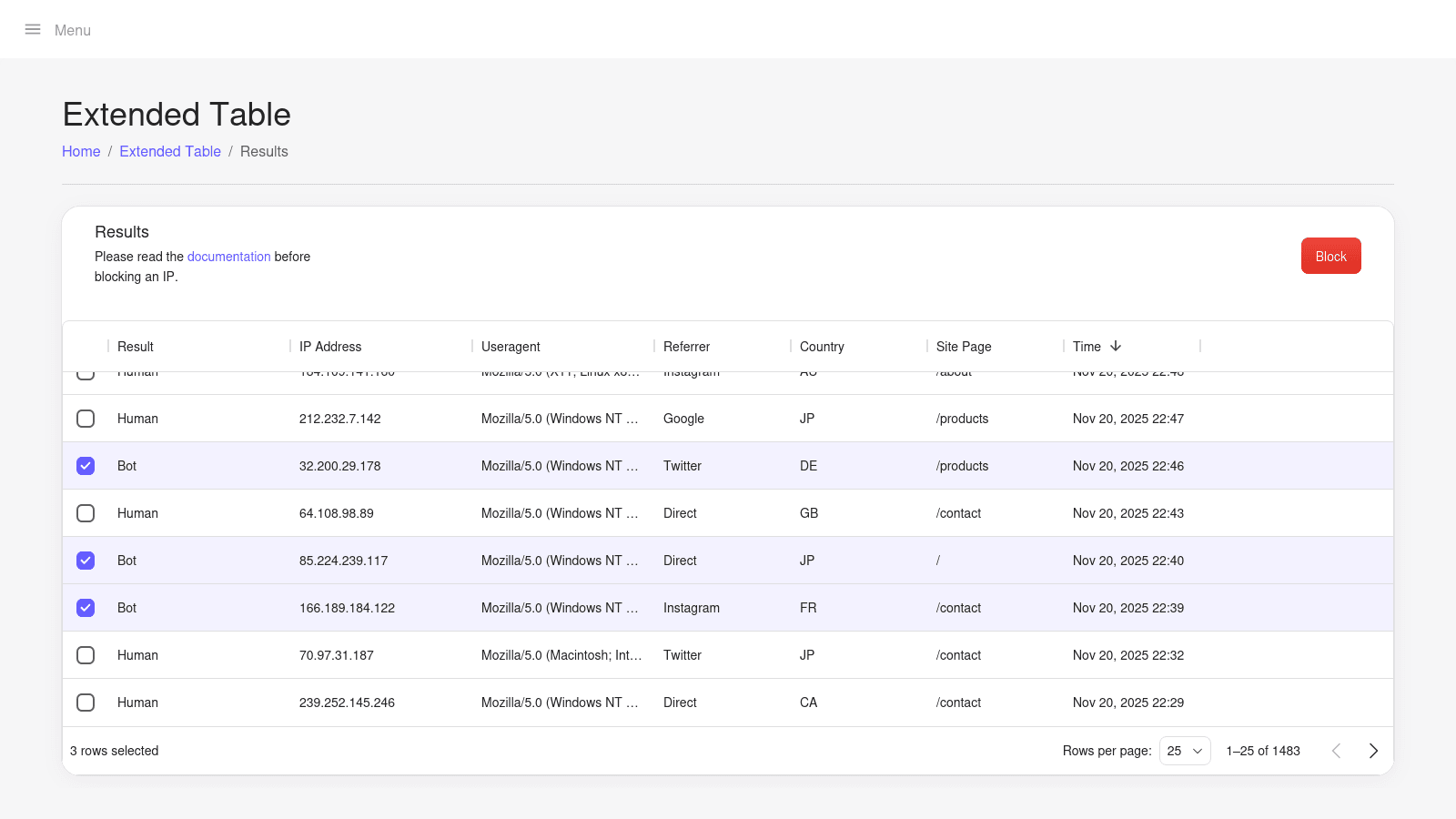Click time Nov 20, 2025 22:43
Screen dimensions: 1456x819
1128,513
